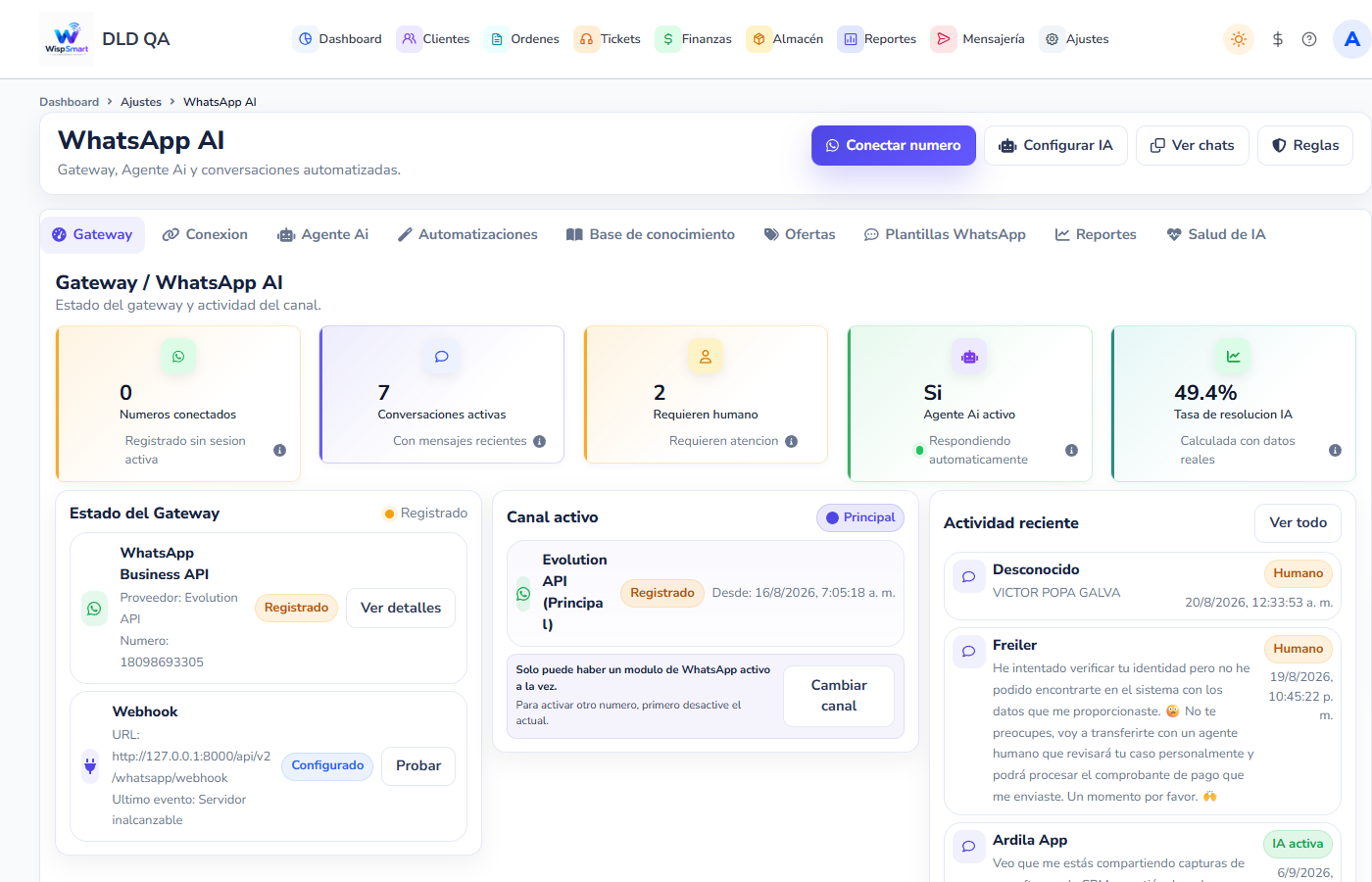The height and width of the screenshot is (882, 1372).
Task: Click Ver todo in Actividad reciente
Action: click(x=1298, y=523)
